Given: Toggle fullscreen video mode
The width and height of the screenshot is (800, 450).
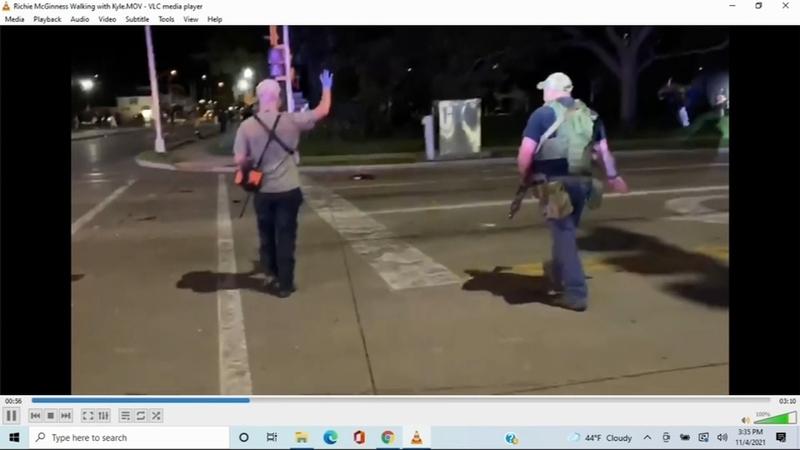Looking at the screenshot, I should pyautogui.click(x=88, y=415).
